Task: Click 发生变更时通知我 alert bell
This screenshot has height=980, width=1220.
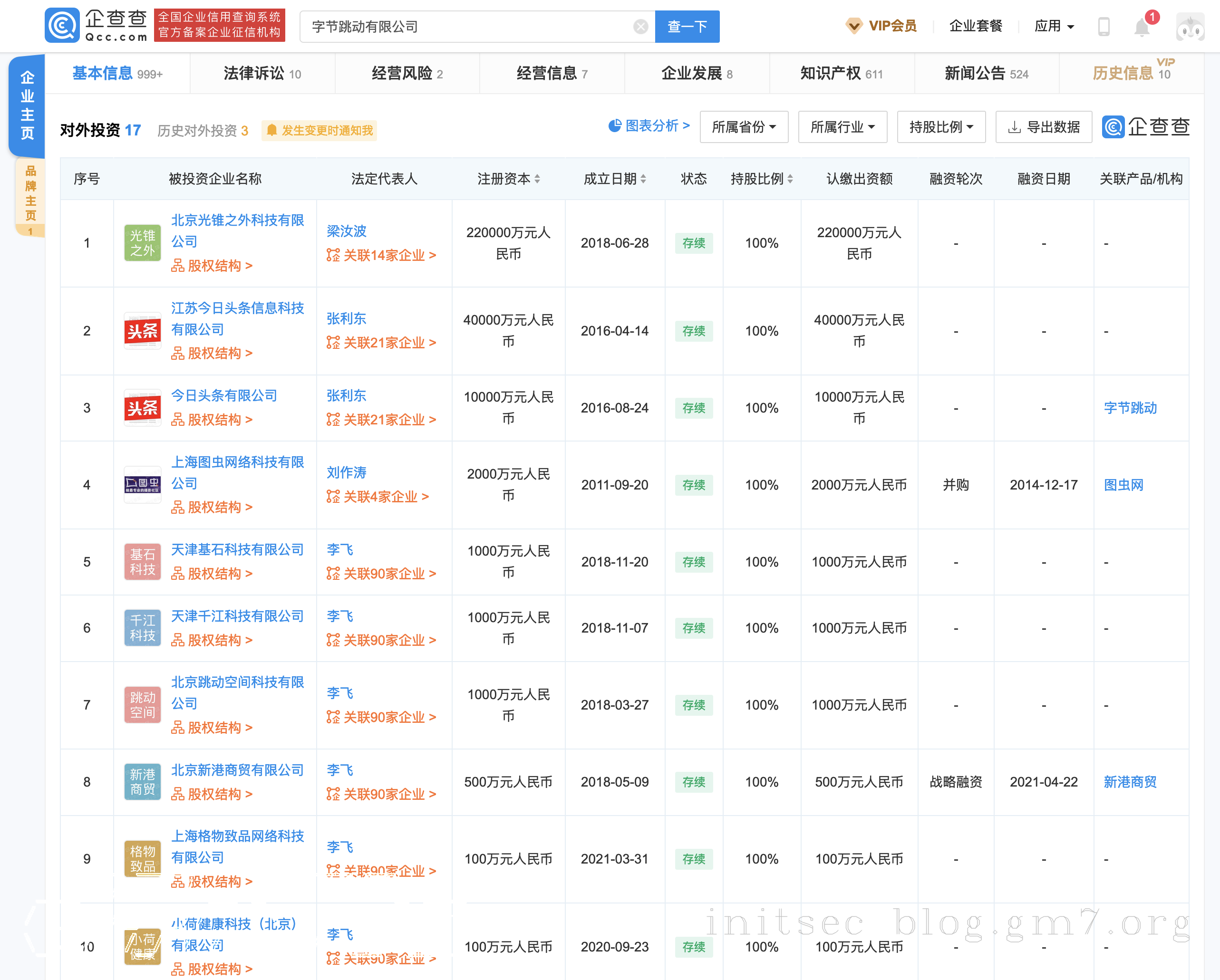Action: click(x=272, y=131)
